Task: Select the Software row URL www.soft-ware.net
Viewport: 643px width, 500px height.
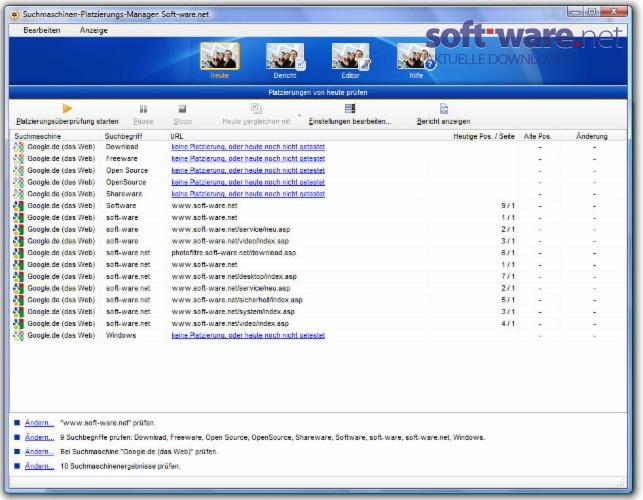Action: tap(204, 206)
